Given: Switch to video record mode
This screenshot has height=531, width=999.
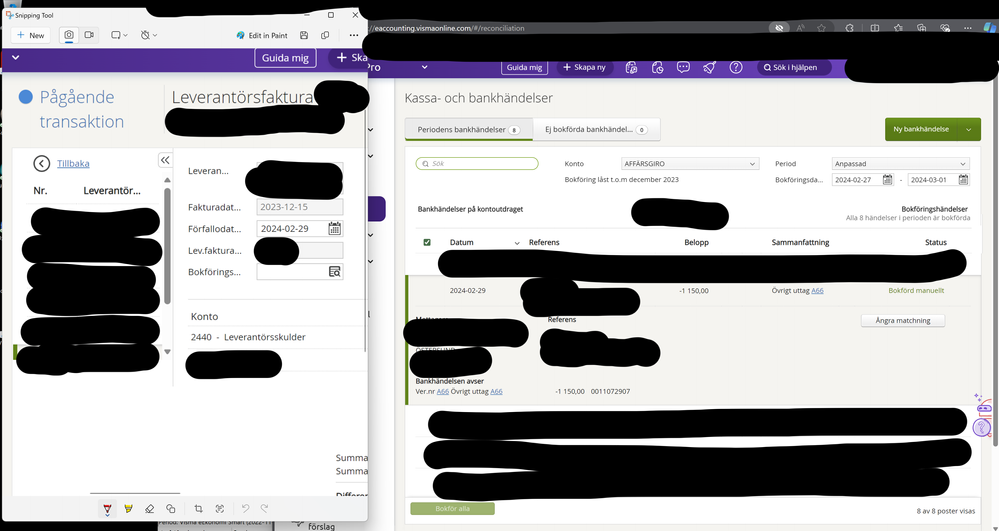Looking at the screenshot, I should coord(89,35).
